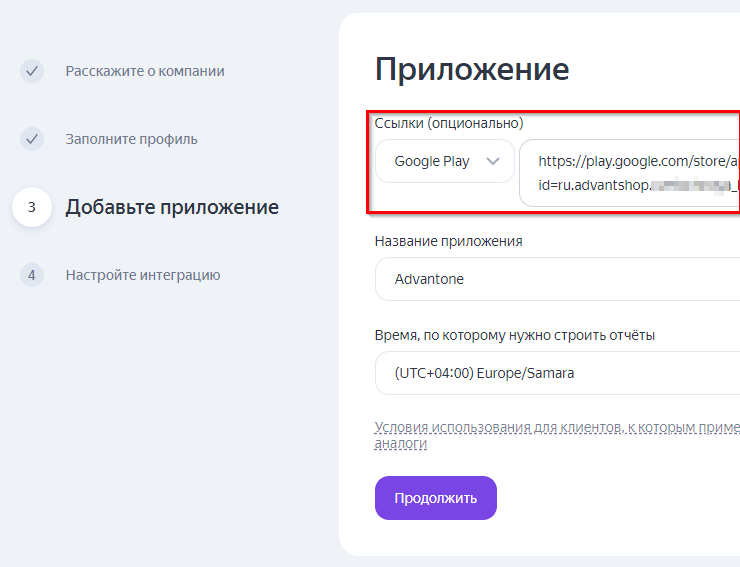Click the checkmark icon beside Расскажите о компании
The image size is (740, 567).
[32, 71]
